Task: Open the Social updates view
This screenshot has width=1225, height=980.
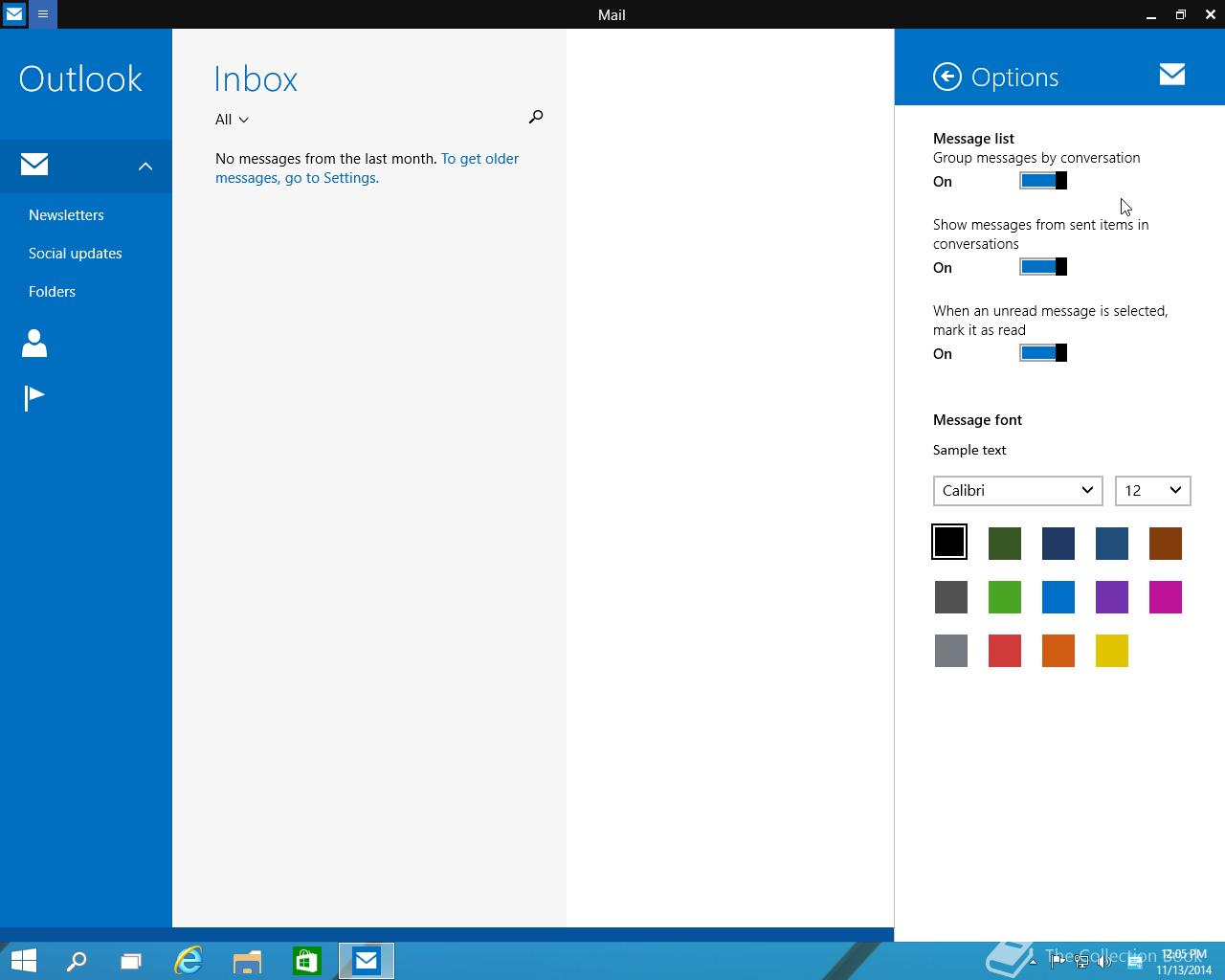Action: coord(76,253)
